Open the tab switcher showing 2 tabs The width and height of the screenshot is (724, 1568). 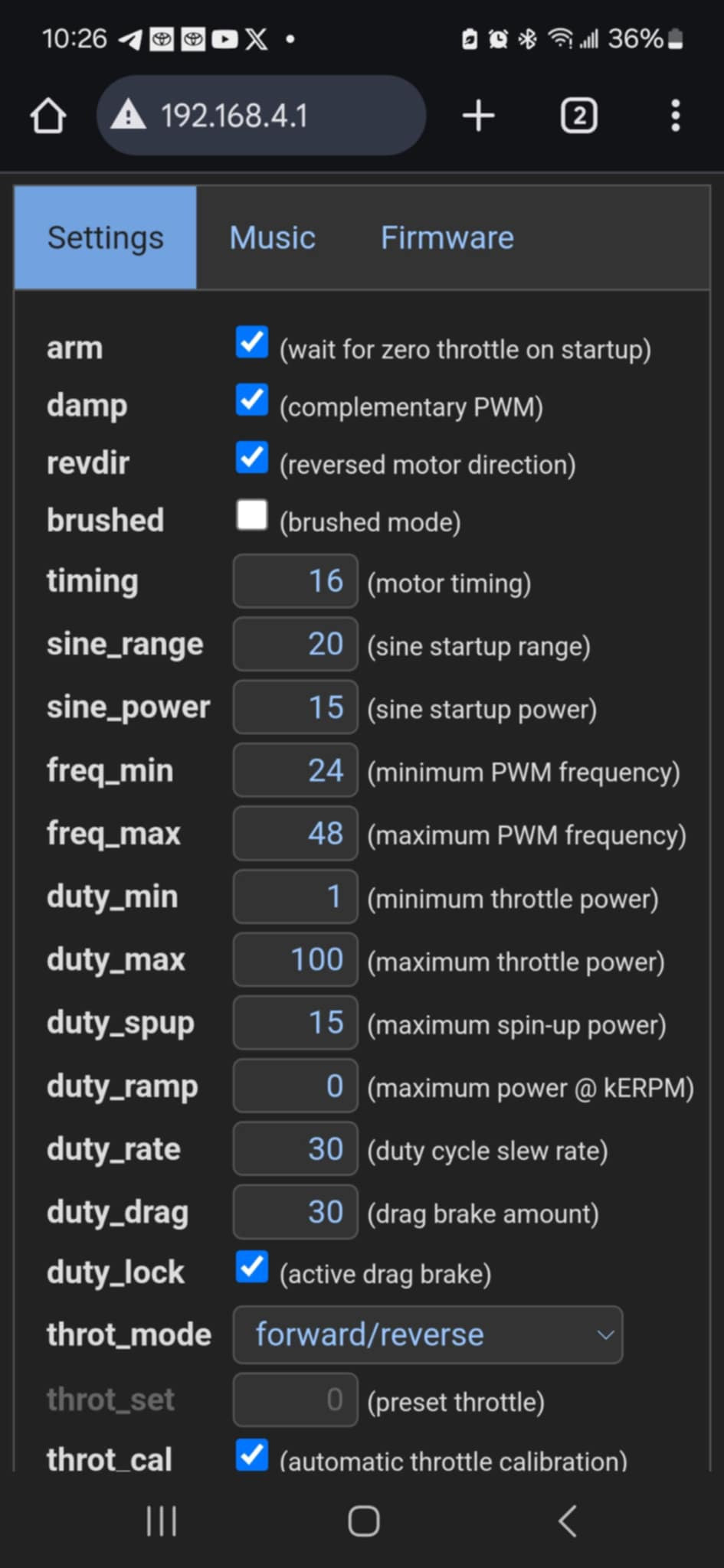[x=578, y=116]
